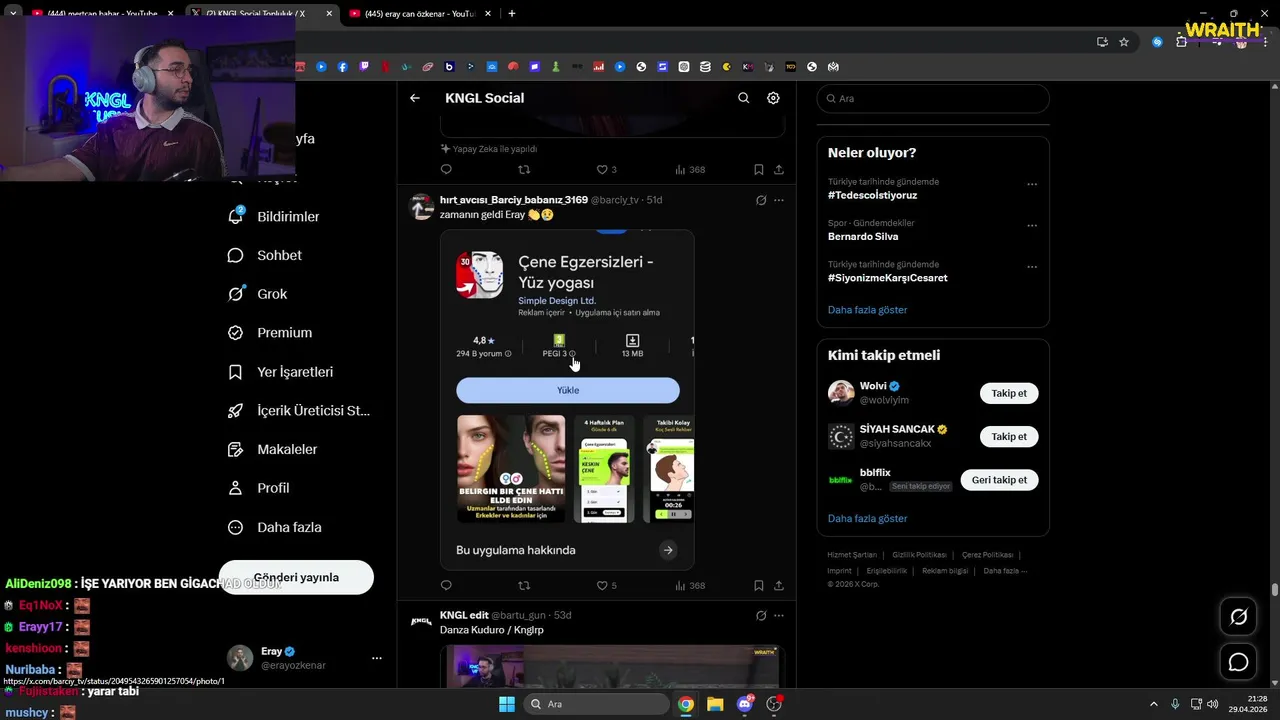Follow Wolvi with Takip et
The height and width of the screenshot is (720, 1280).
(1009, 393)
